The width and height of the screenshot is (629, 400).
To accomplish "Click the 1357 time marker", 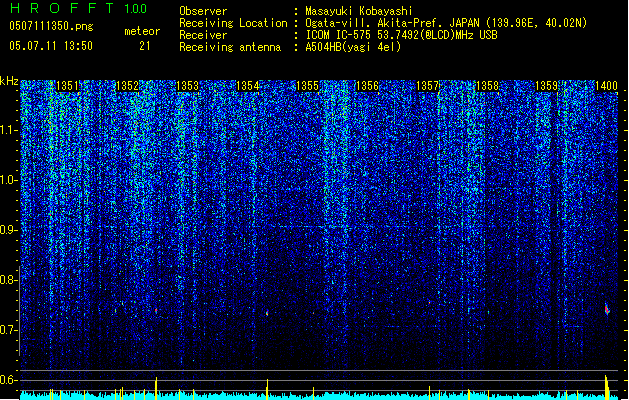I will [427, 86].
